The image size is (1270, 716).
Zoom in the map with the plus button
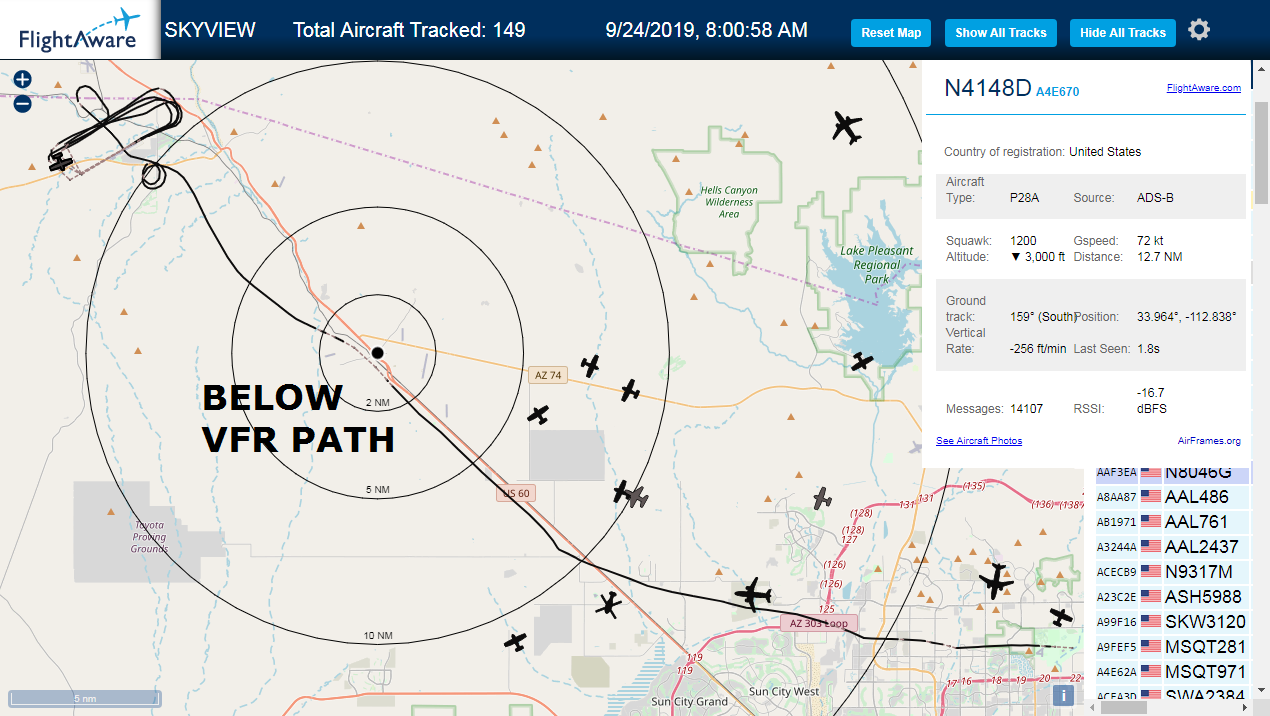22,79
